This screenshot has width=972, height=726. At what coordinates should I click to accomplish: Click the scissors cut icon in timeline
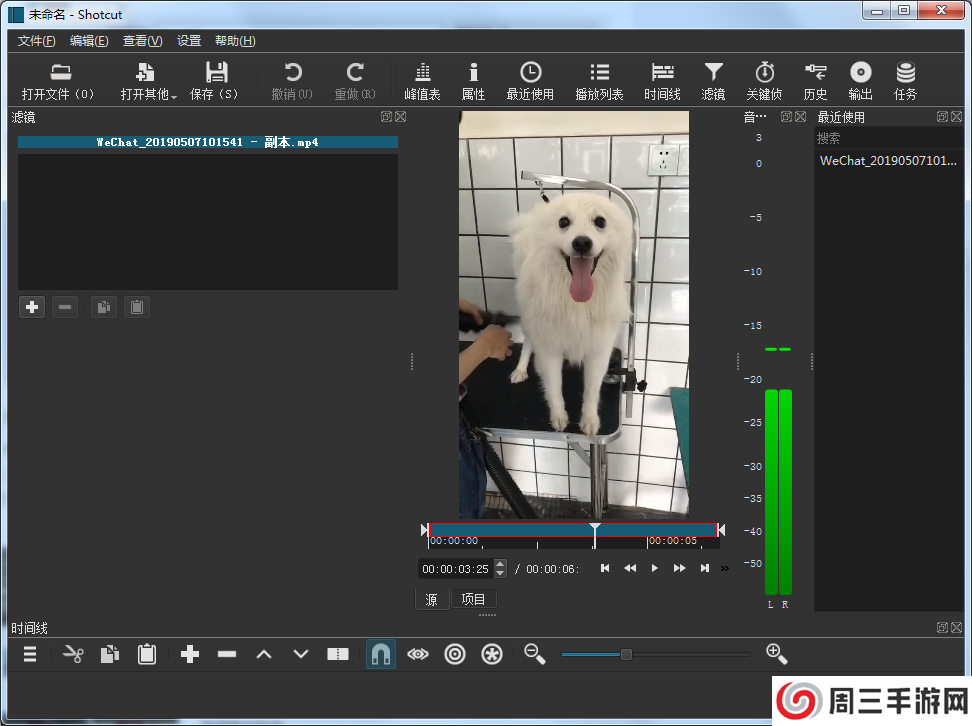pyautogui.click(x=73, y=654)
